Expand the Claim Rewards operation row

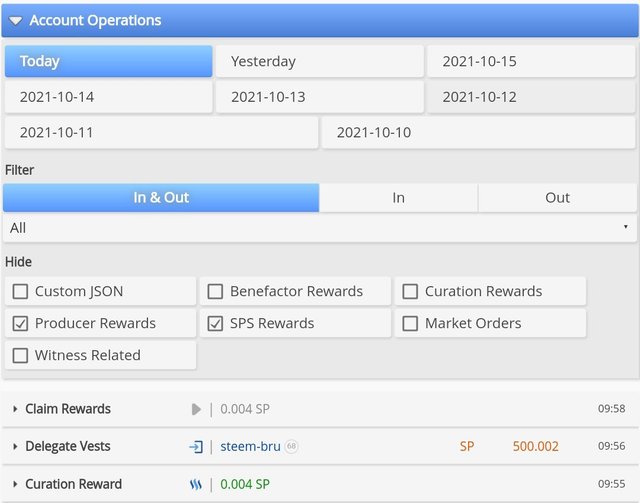(x=15, y=409)
